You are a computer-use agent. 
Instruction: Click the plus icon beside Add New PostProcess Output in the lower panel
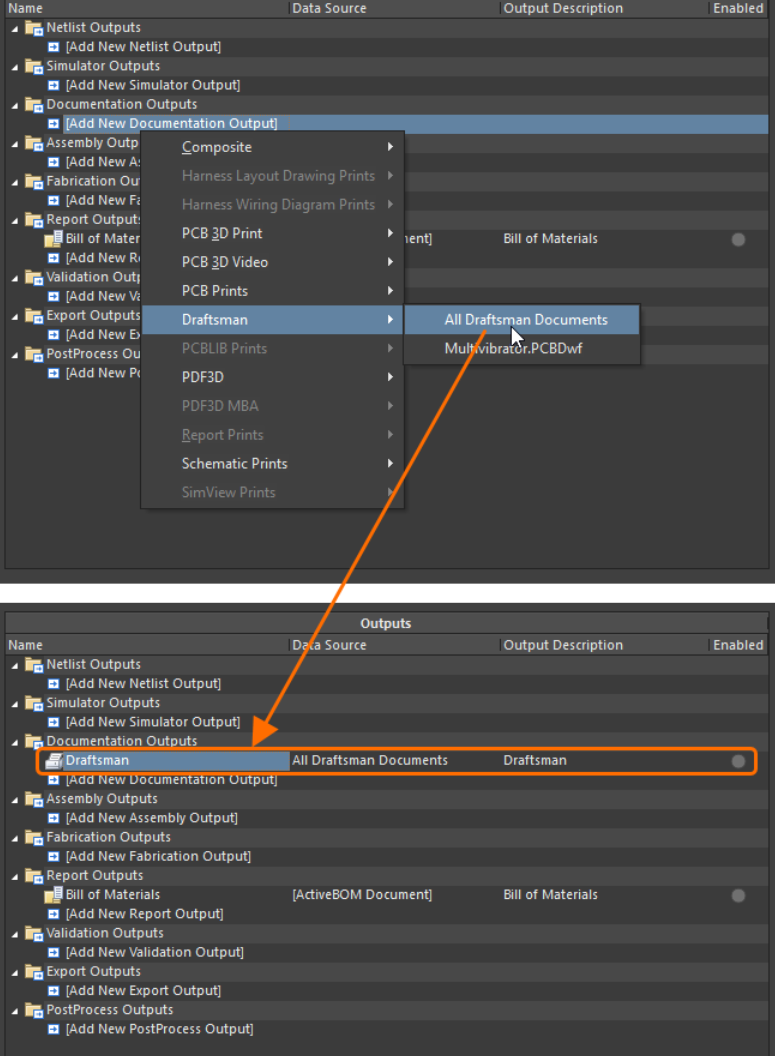click(54, 1029)
